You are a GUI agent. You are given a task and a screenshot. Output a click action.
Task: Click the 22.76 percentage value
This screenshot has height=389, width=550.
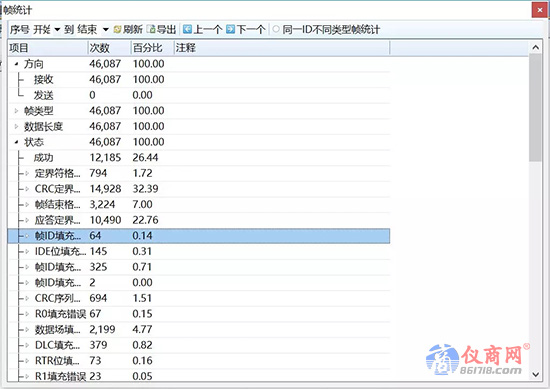(145, 220)
